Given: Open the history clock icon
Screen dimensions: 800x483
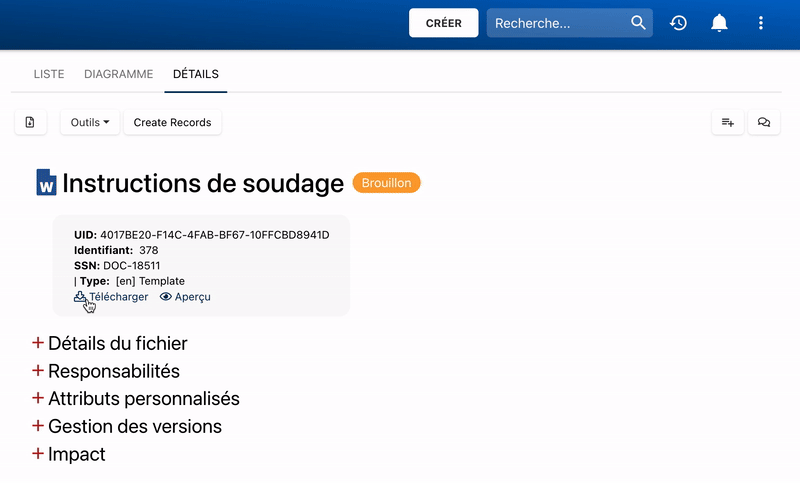Looking at the screenshot, I should 679,23.
